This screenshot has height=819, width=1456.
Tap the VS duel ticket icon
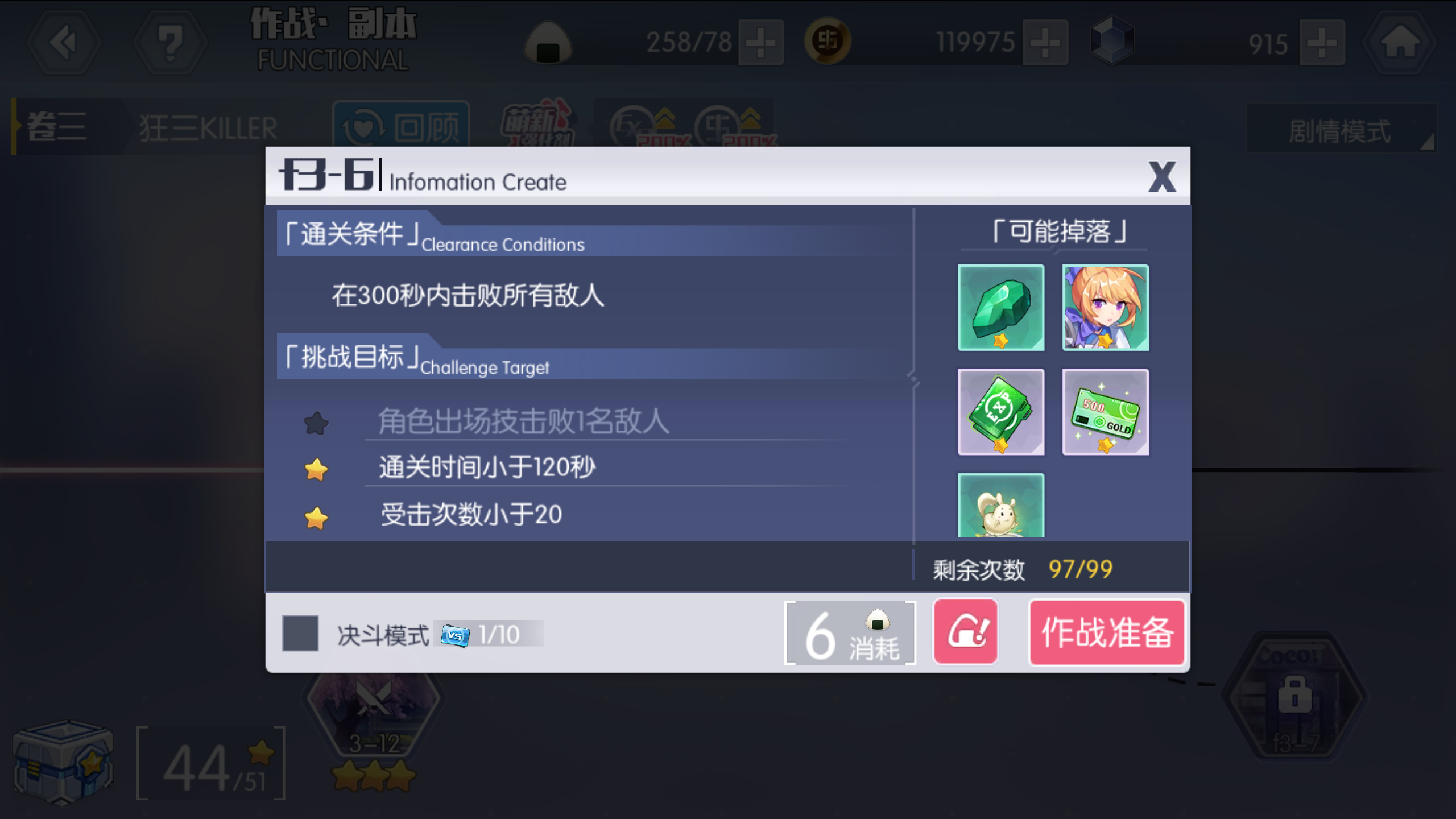(456, 635)
